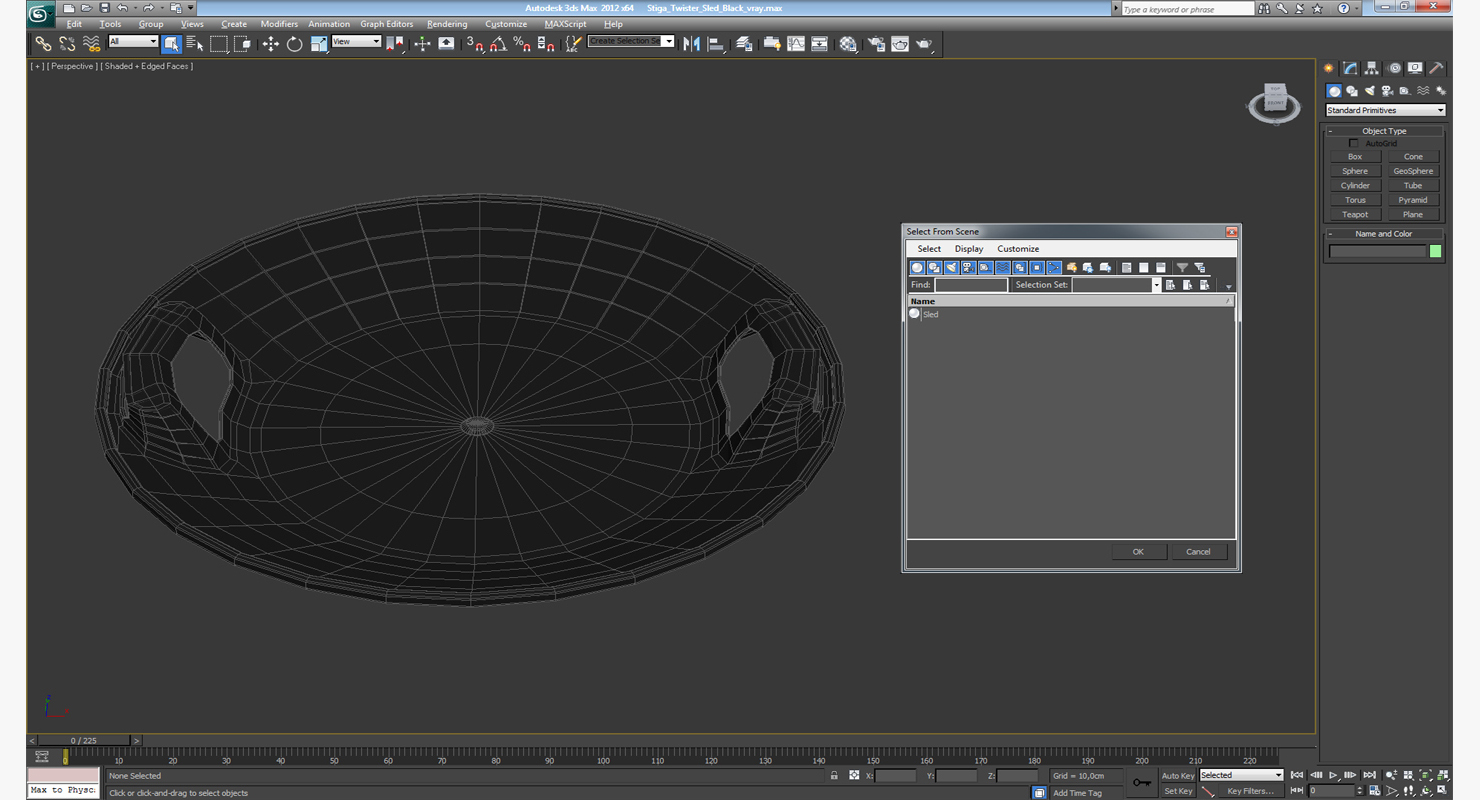
Task: Enable the AutoGrid checkbox
Action: (x=1354, y=143)
